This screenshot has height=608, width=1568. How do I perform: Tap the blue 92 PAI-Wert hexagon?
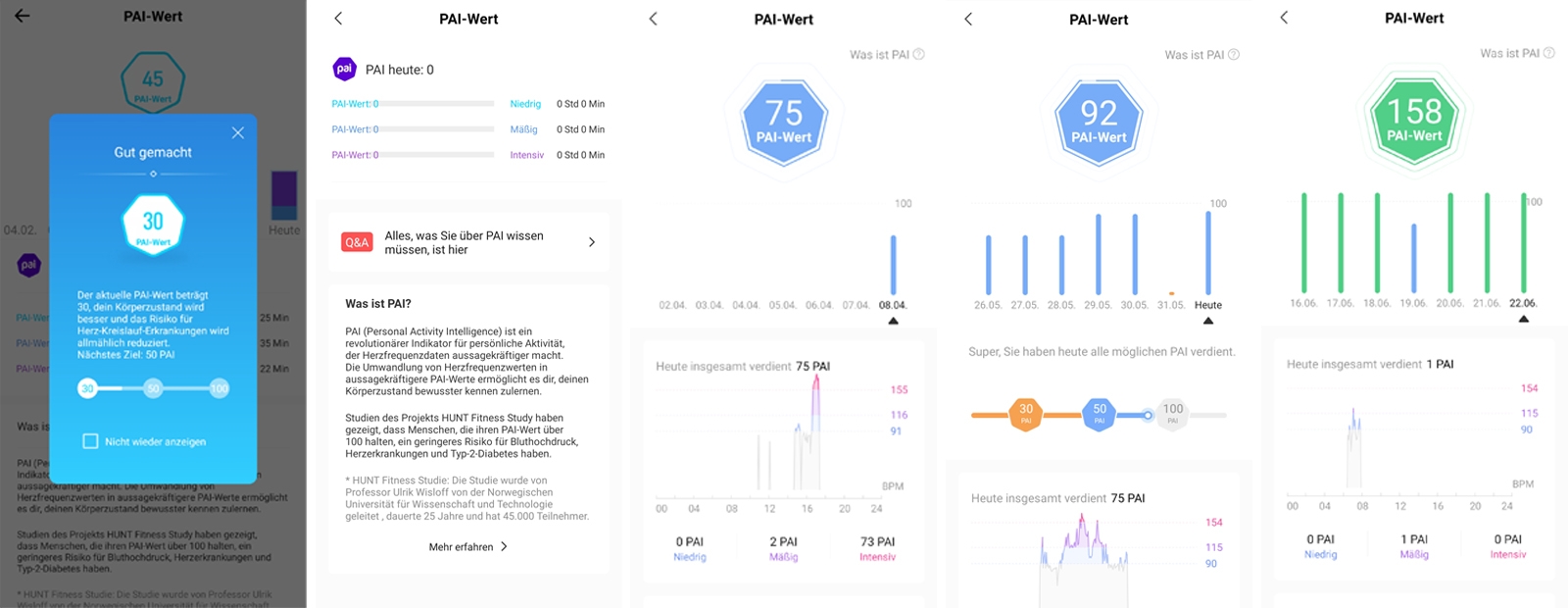(1099, 123)
